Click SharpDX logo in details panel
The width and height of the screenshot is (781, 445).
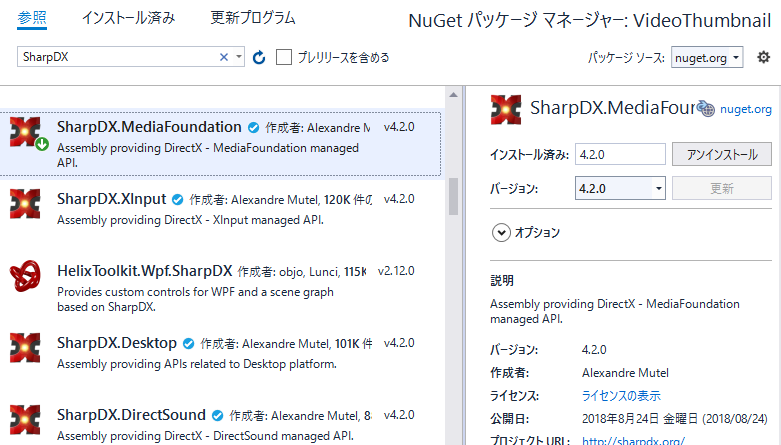click(x=506, y=109)
